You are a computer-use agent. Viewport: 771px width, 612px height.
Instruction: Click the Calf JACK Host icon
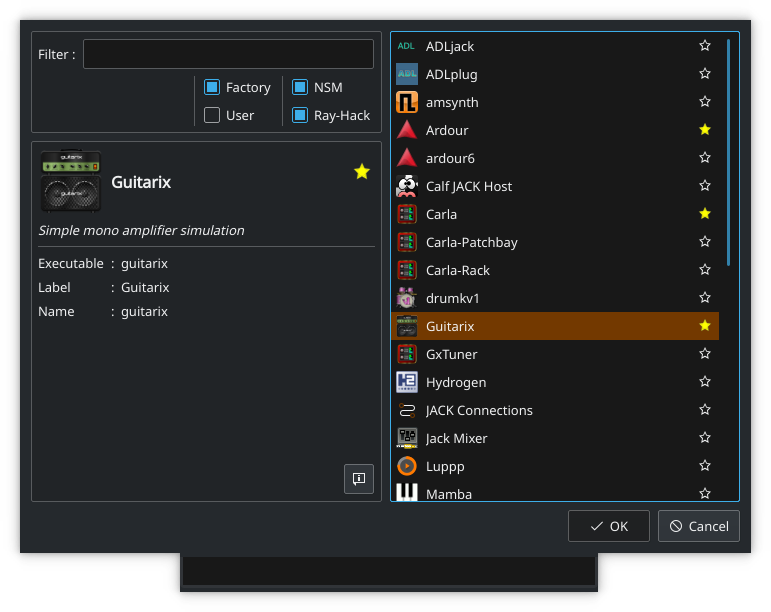click(x=407, y=186)
